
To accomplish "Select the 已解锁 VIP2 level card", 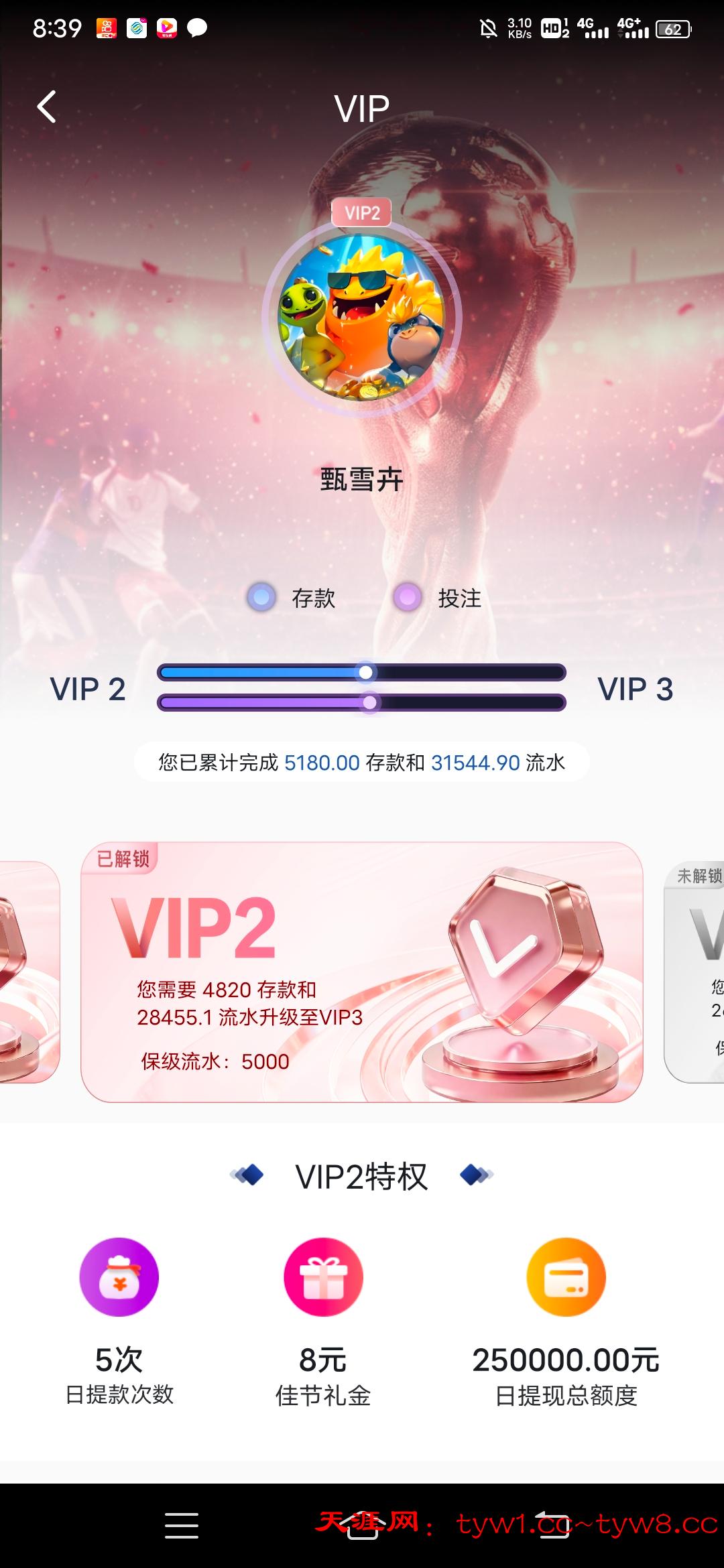I will (x=362, y=972).
